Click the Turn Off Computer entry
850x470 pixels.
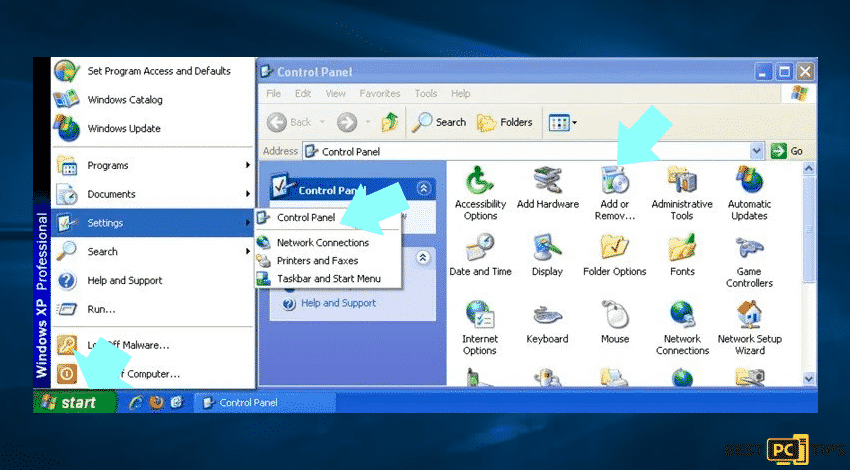(153, 374)
